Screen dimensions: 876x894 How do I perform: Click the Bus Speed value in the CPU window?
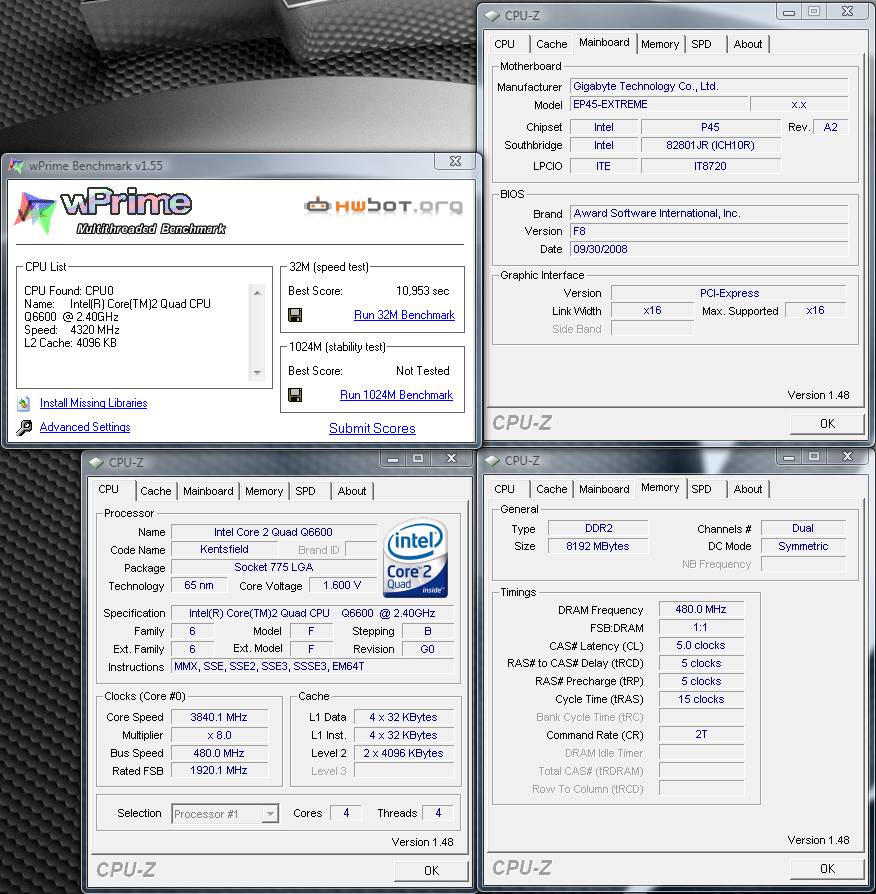pos(219,753)
